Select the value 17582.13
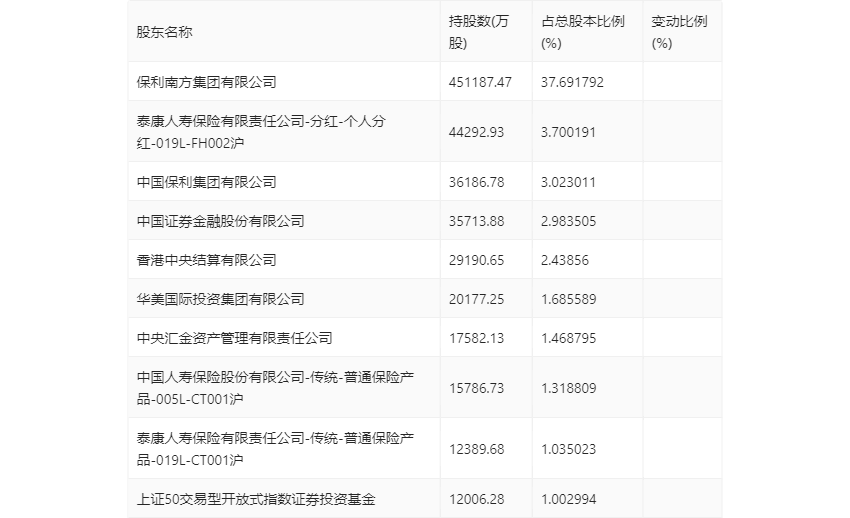 click(476, 338)
